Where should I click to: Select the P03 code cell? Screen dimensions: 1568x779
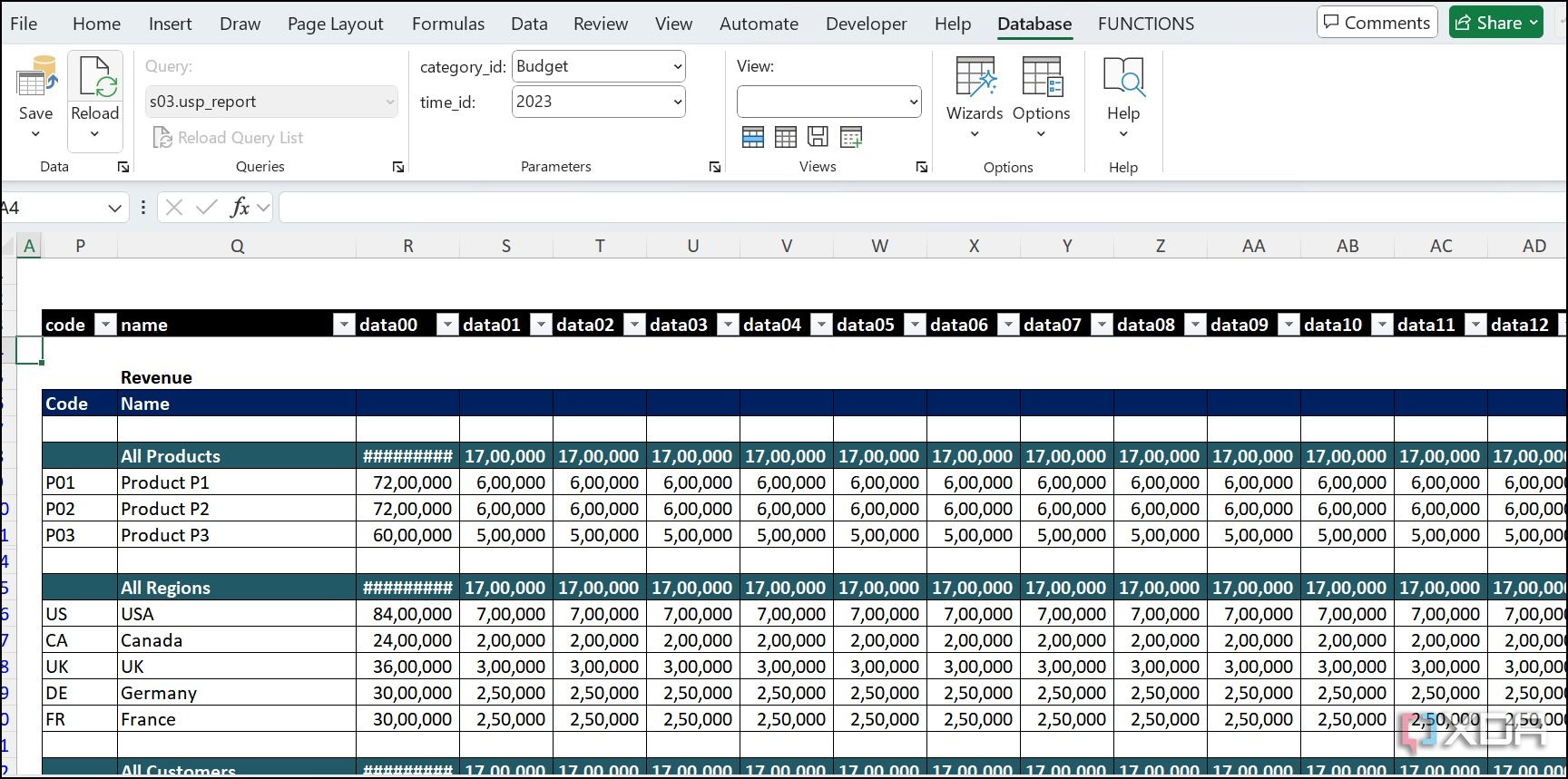coord(80,535)
